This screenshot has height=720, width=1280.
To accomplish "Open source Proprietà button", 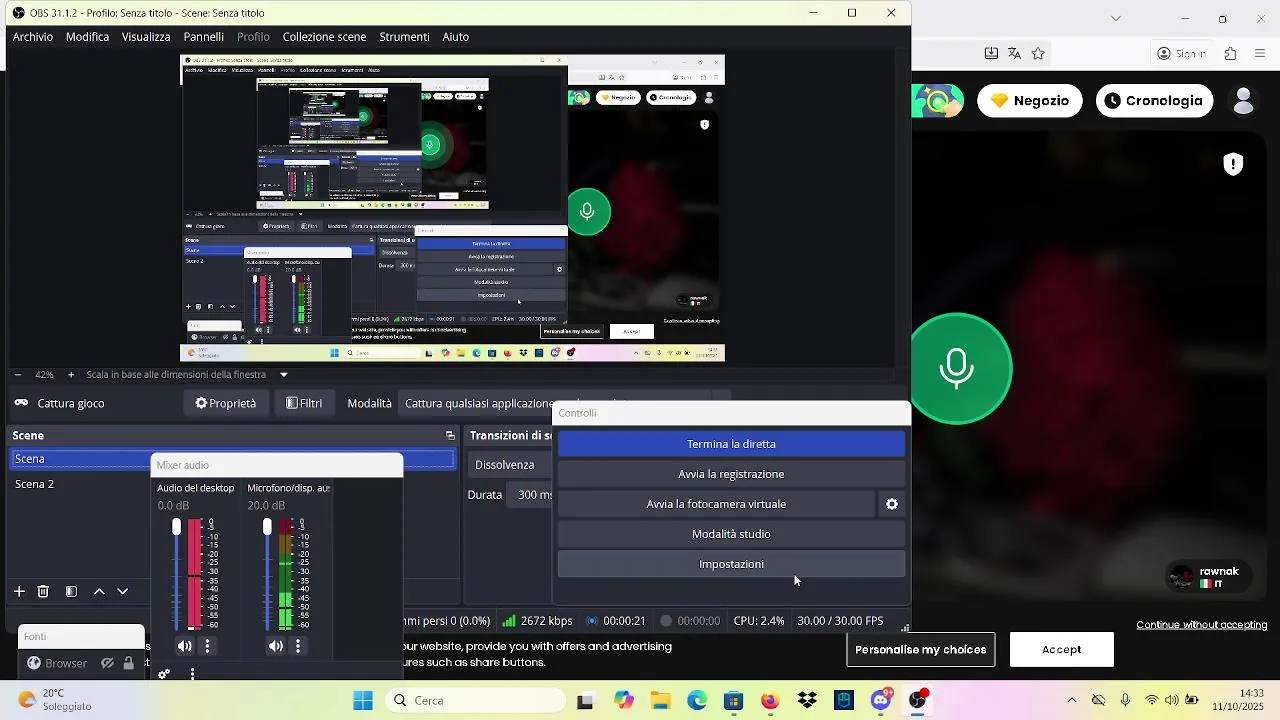I will tap(226, 403).
